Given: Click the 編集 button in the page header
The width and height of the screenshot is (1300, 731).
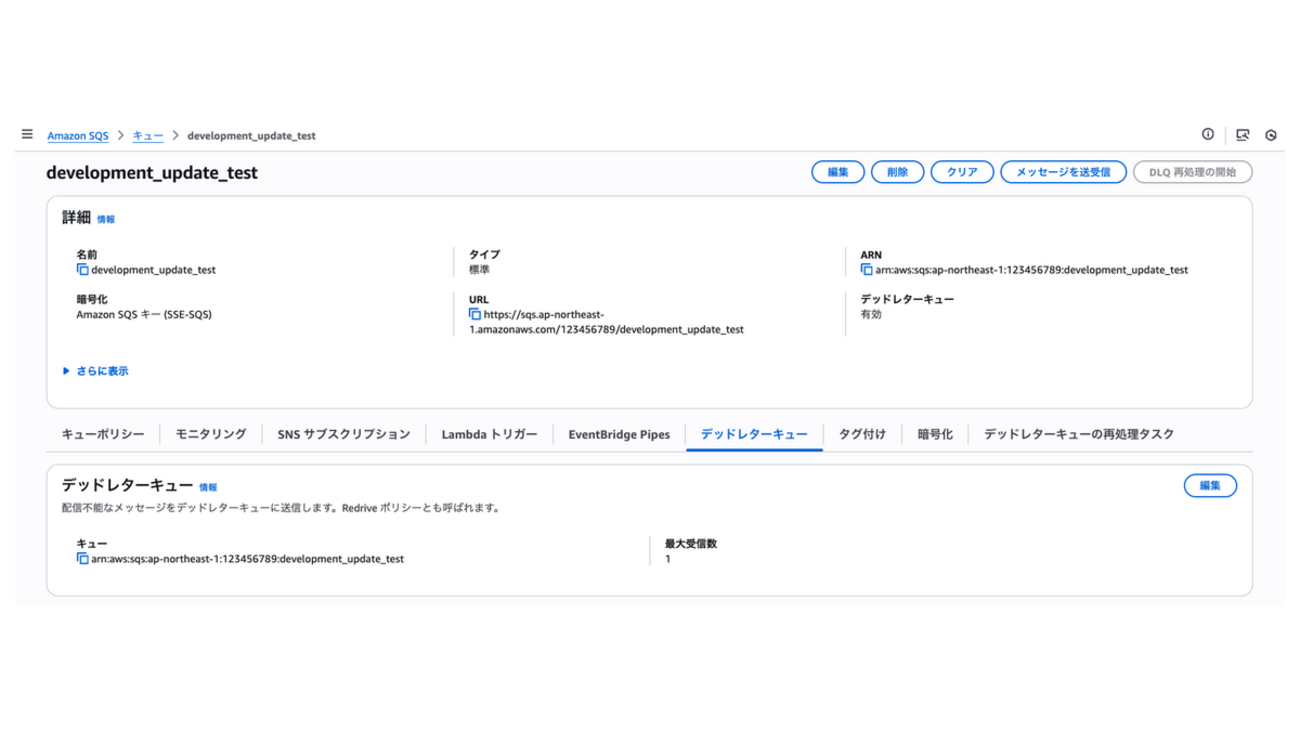Looking at the screenshot, I should pyautogui.click(x=838, y=172).
